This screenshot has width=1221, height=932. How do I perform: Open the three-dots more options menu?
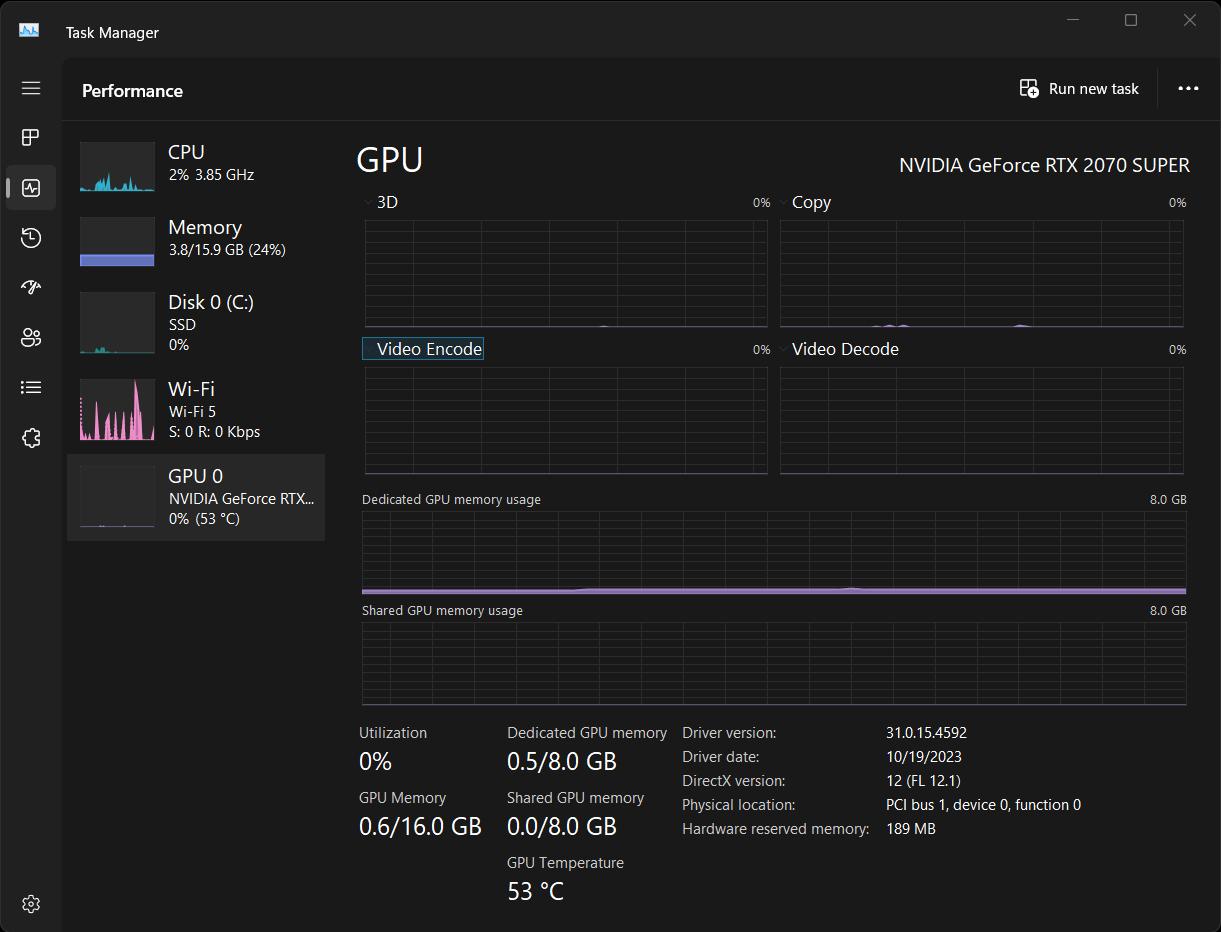[x=1188, y=89]
